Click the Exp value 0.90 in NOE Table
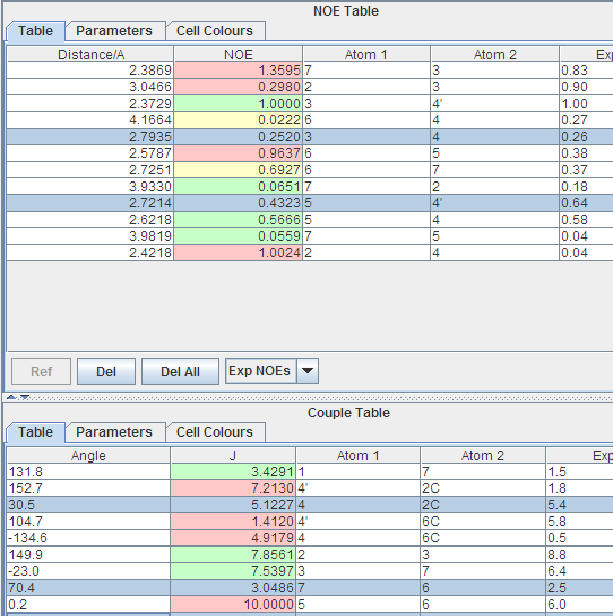 tap(586, 87)
